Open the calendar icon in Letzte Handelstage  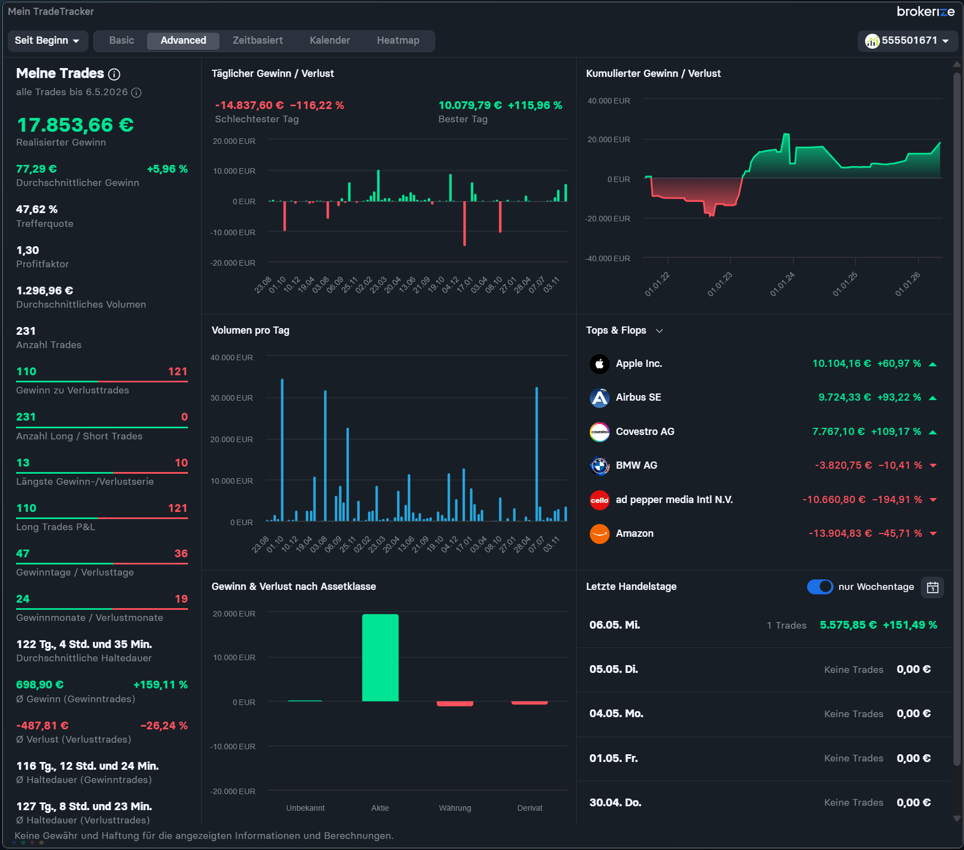coord(932,587)
